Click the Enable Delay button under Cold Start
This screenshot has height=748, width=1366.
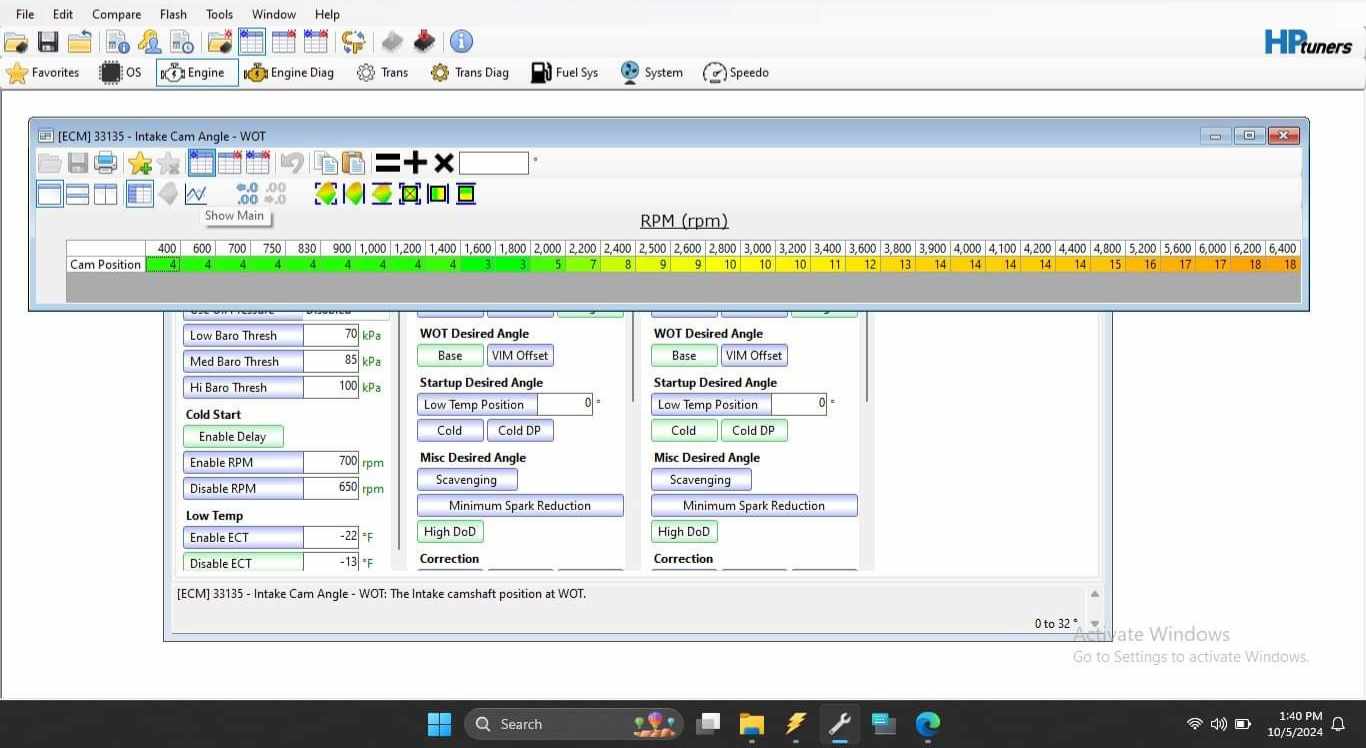[233, 436]
